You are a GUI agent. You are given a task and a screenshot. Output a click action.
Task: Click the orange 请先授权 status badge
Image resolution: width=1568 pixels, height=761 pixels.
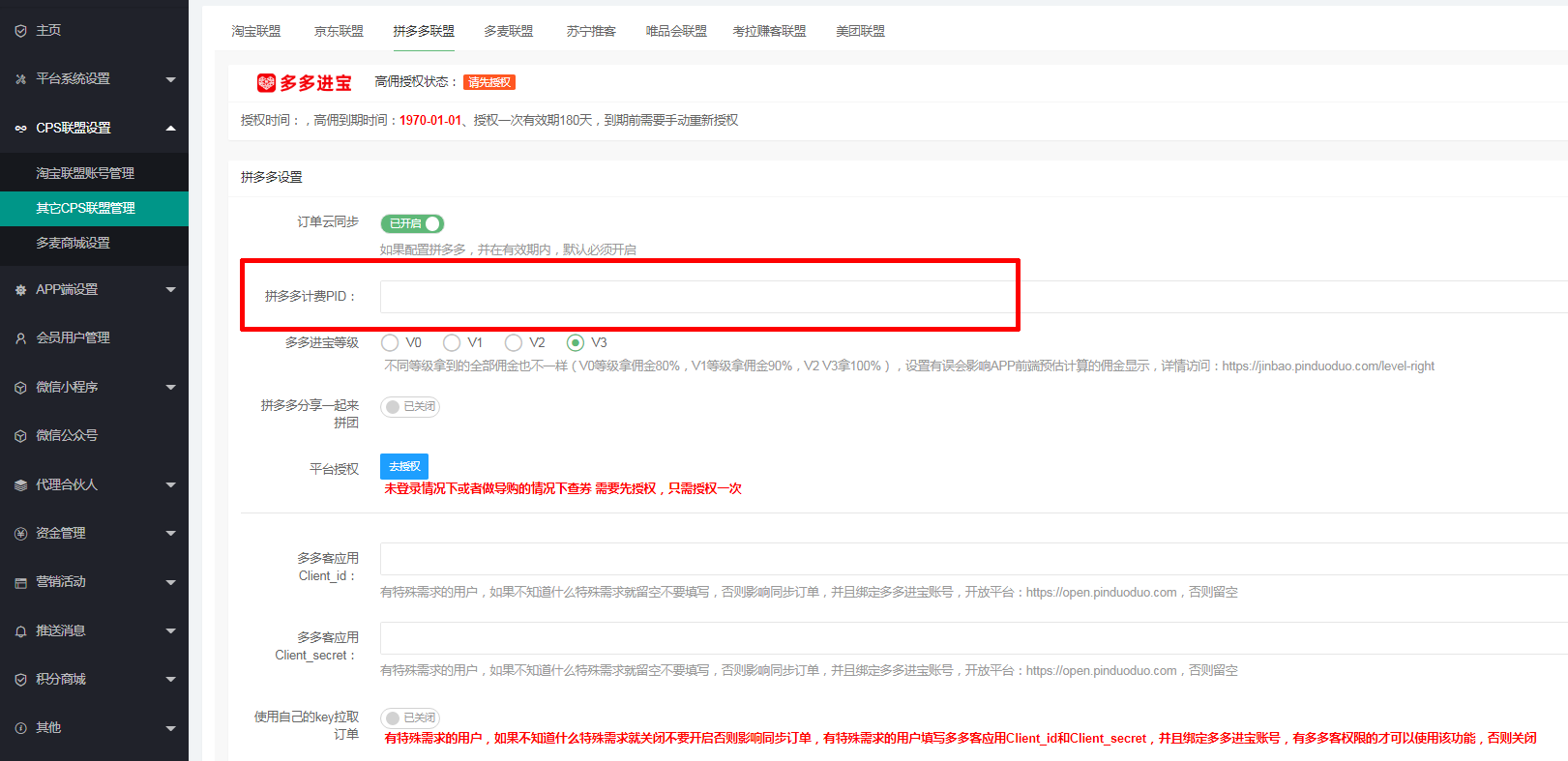pos(489,82)
